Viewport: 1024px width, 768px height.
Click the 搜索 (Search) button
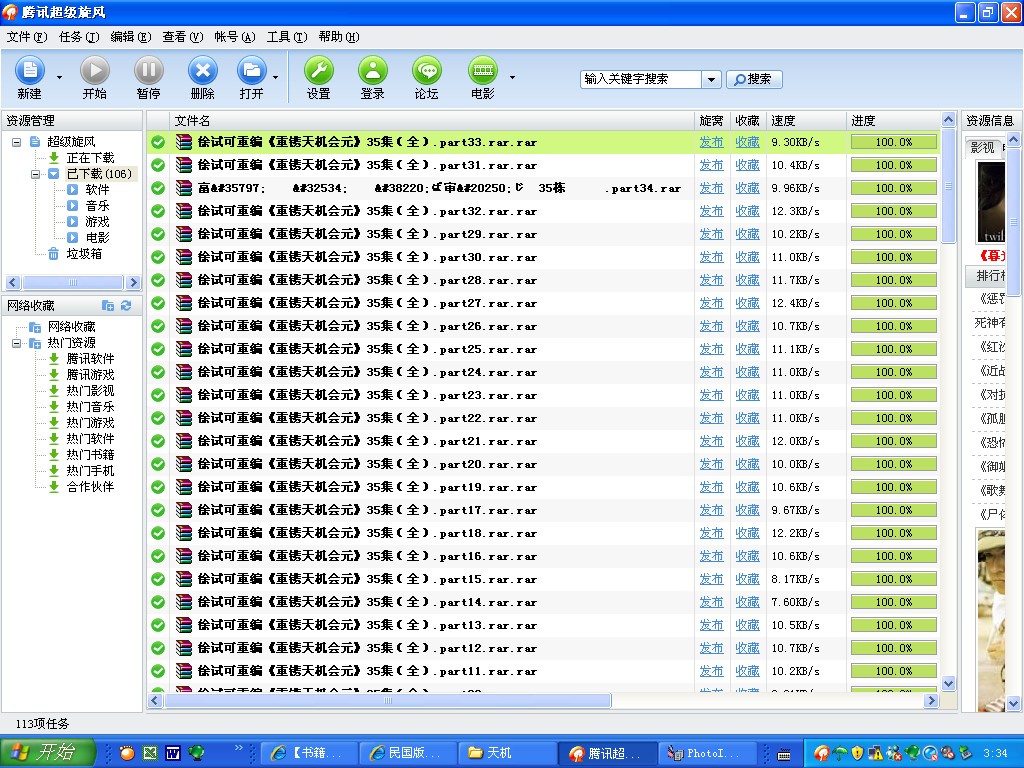click(754, 79)
